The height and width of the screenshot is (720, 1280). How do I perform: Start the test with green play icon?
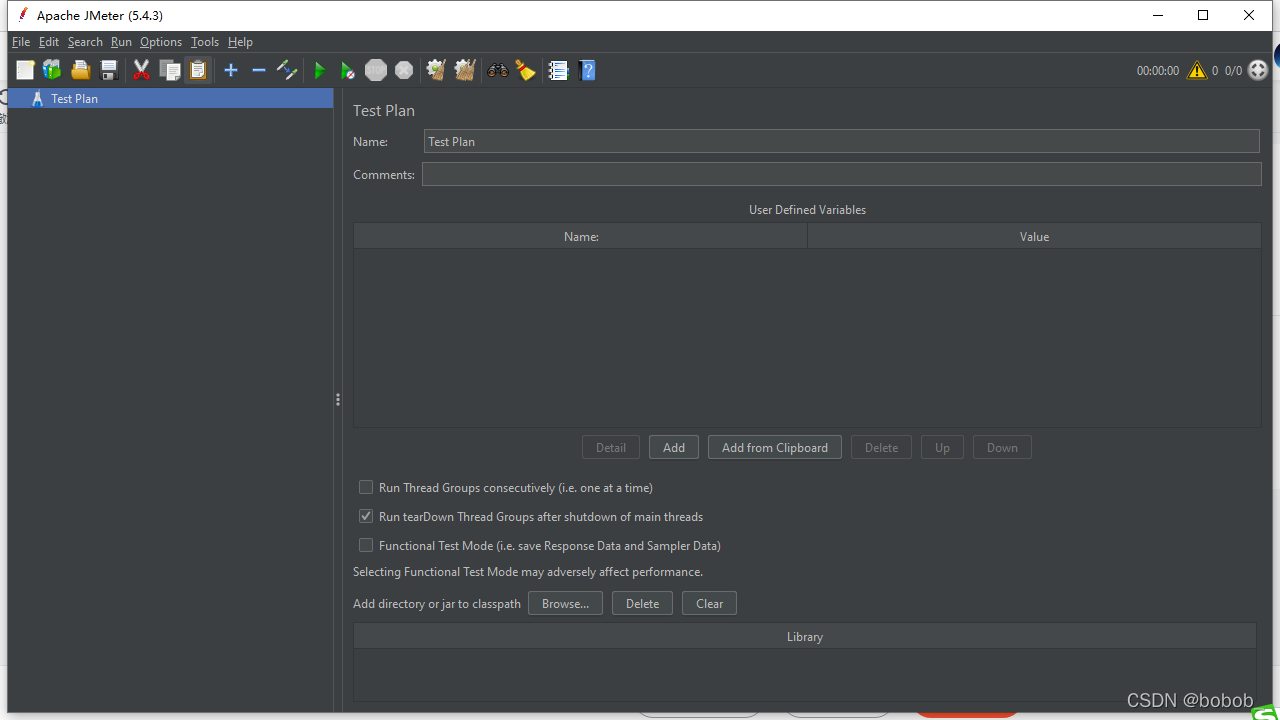(320, 70)
